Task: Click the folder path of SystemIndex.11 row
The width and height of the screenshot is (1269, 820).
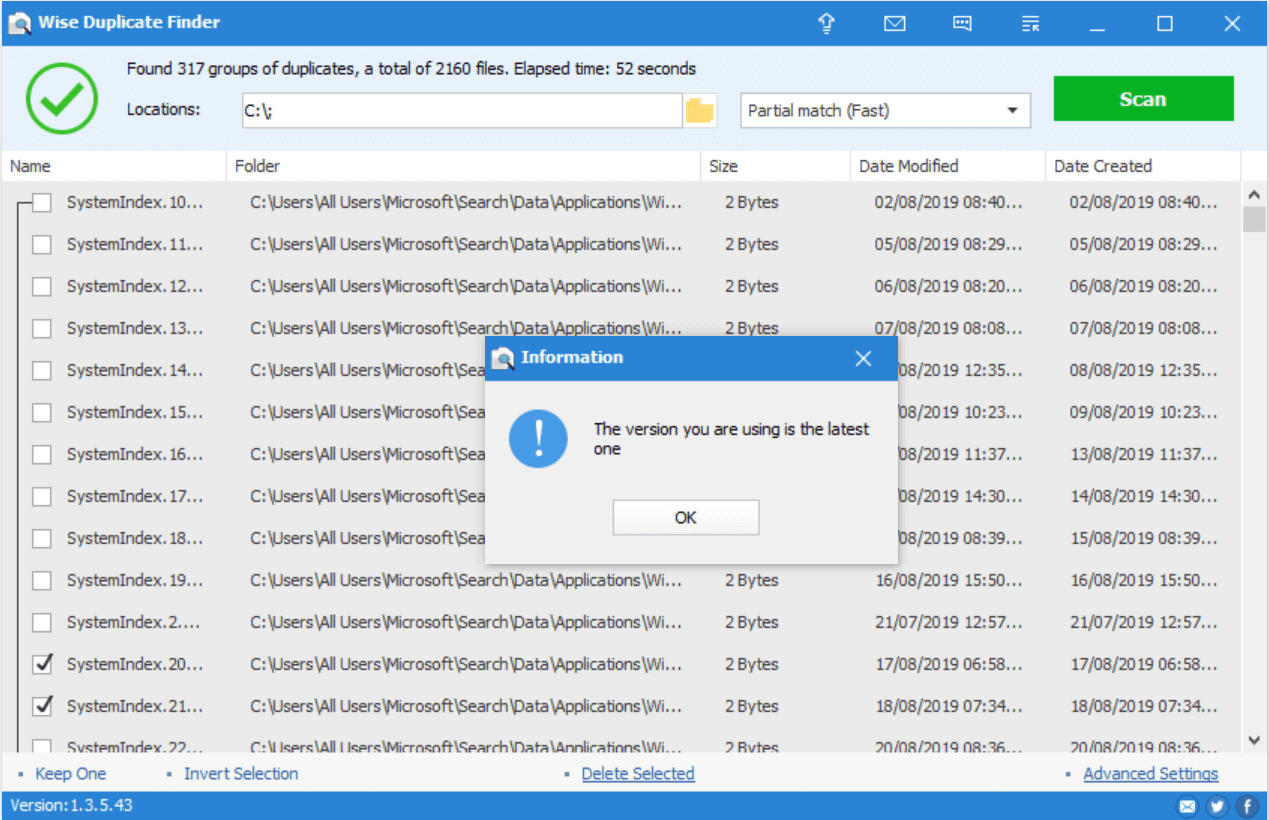Action: 466,245
